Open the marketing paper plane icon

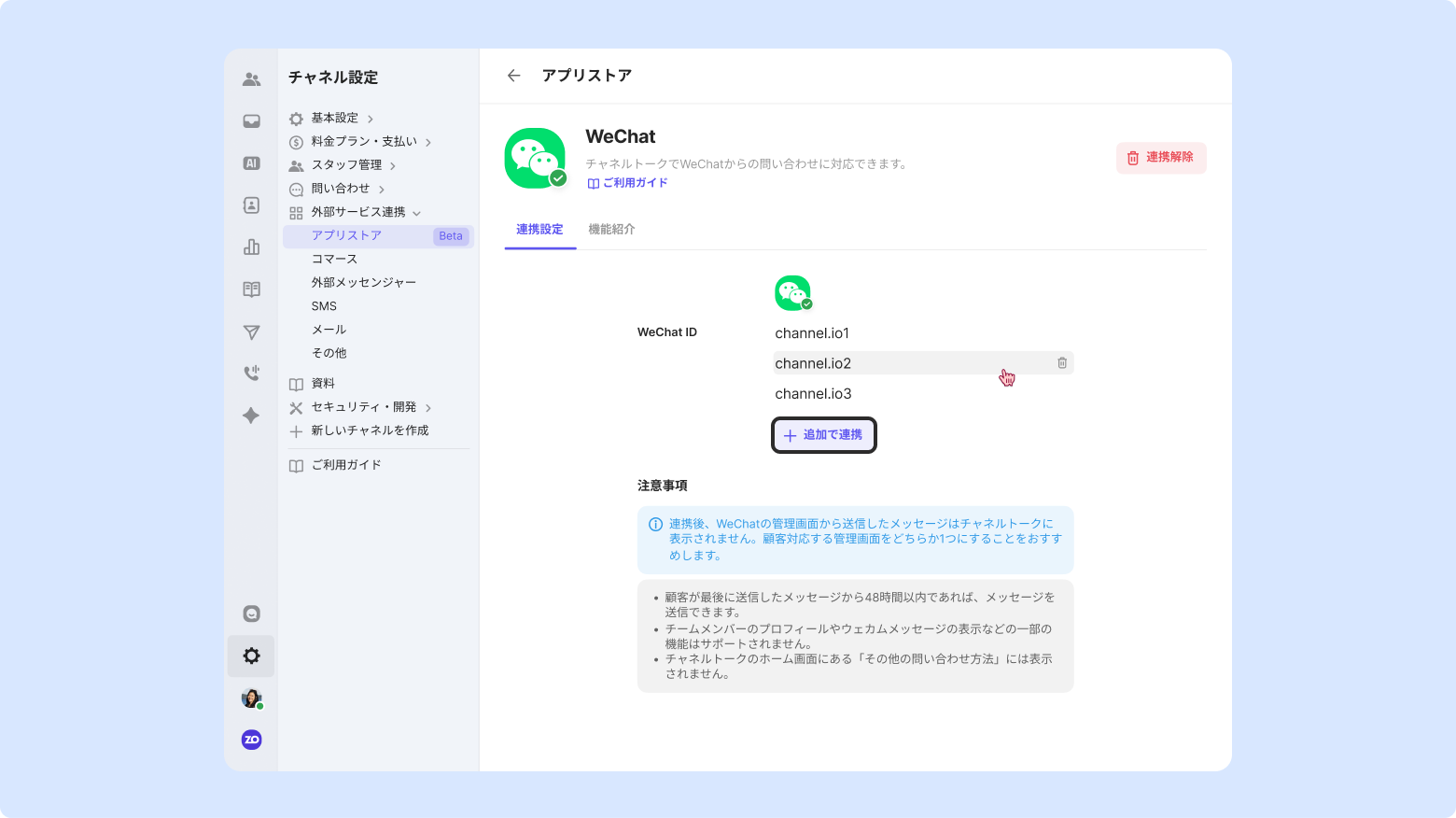click(x=251, y=331)
